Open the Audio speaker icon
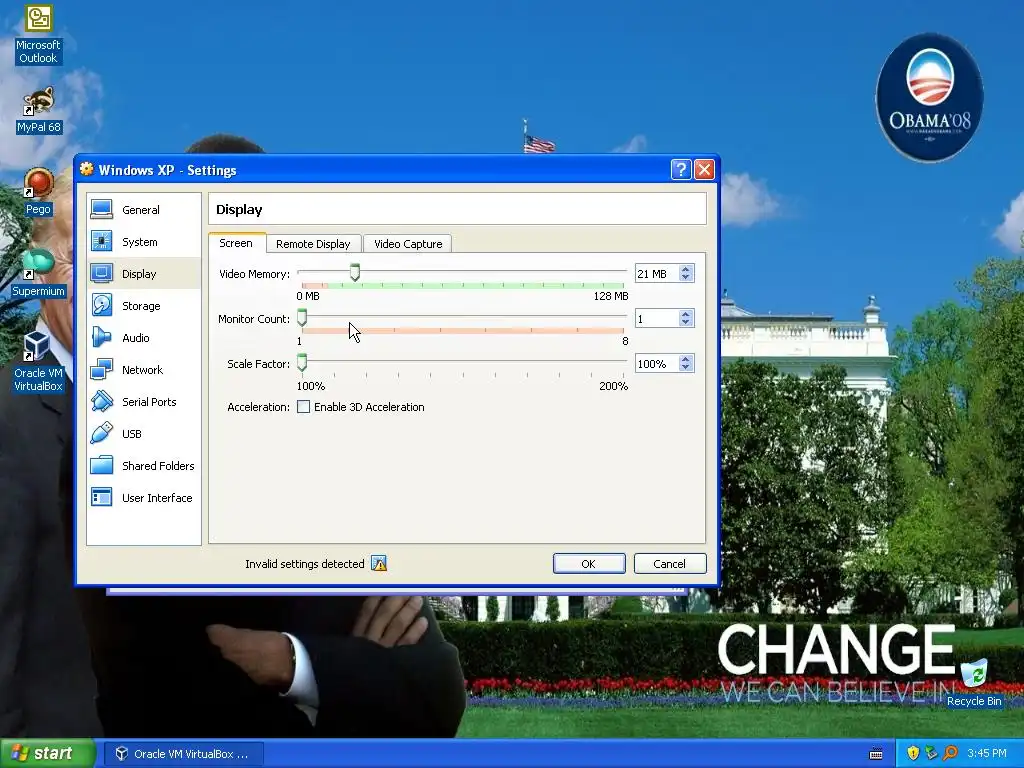 102,338
